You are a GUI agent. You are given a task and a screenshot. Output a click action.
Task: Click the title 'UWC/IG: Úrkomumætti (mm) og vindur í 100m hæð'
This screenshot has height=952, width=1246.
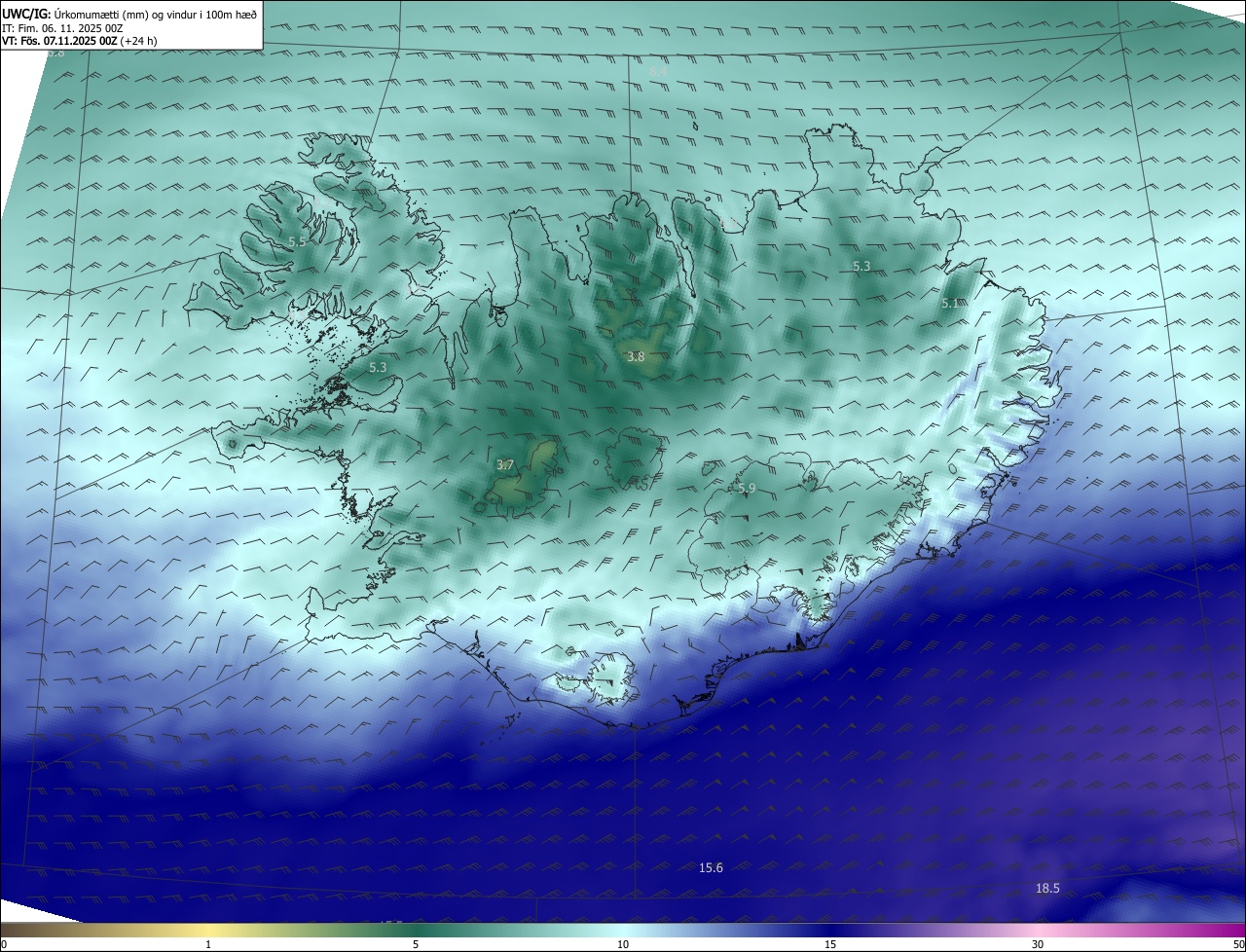[x=129, y=14]
